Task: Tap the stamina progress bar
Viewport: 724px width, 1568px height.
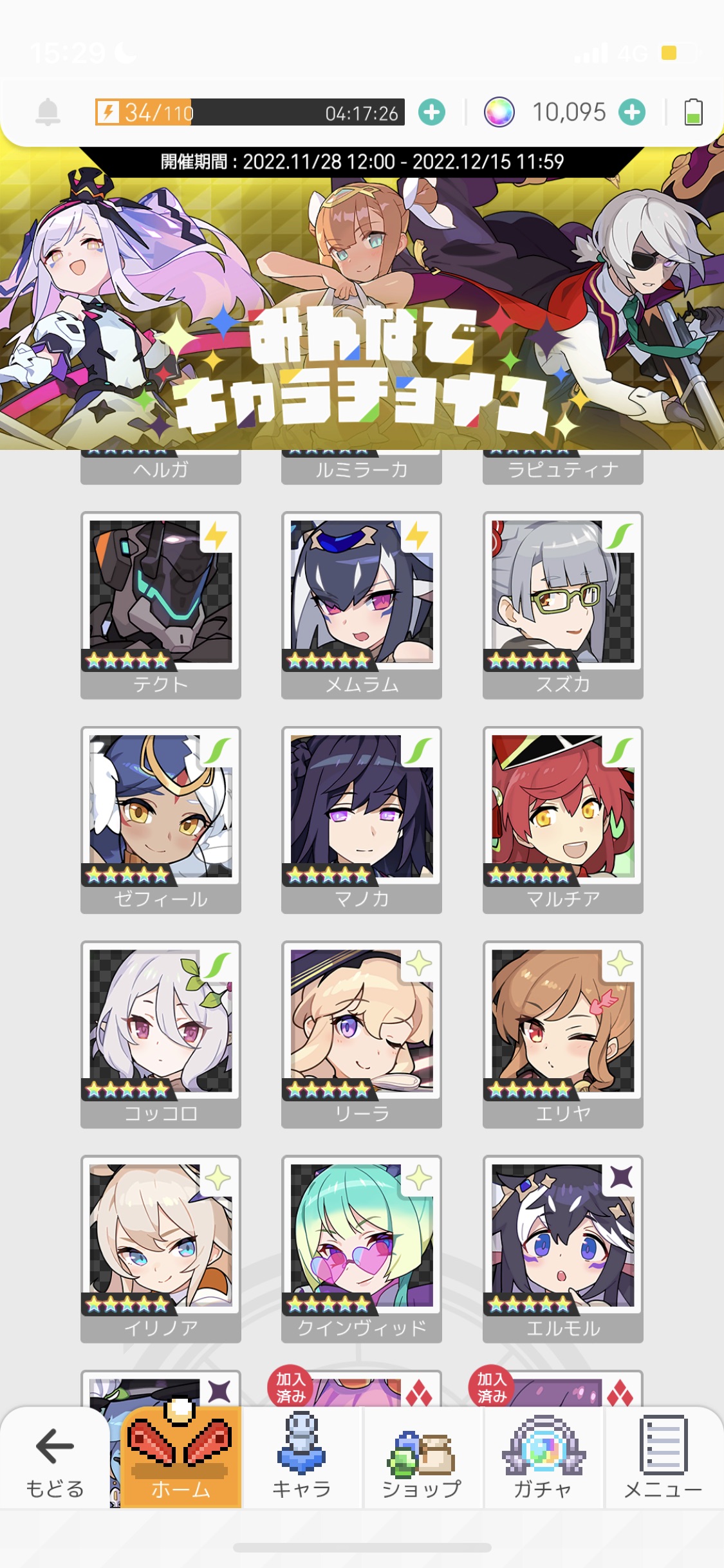Action: [x=250, y=112]
